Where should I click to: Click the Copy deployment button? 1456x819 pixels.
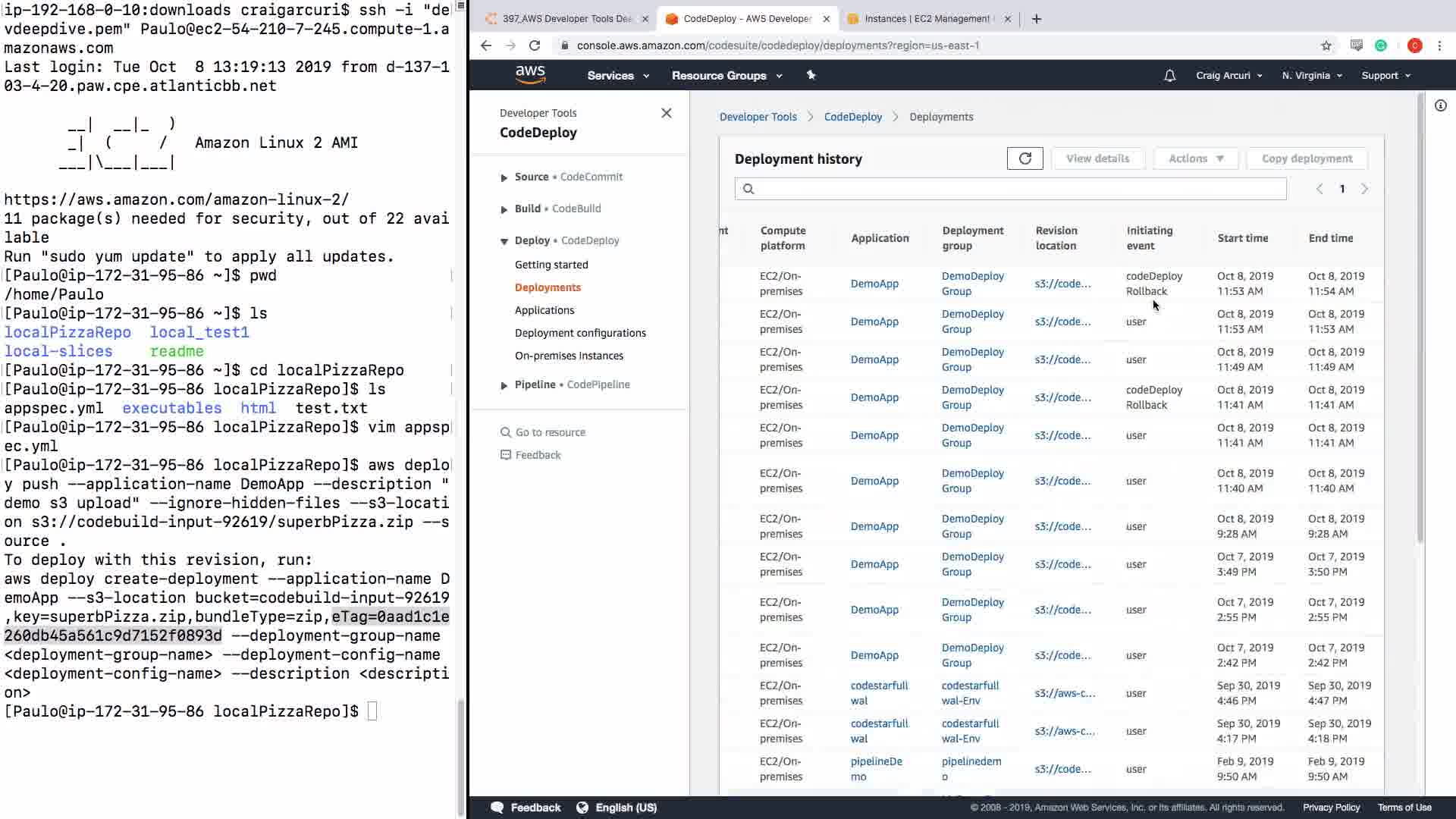(1306, 158)
